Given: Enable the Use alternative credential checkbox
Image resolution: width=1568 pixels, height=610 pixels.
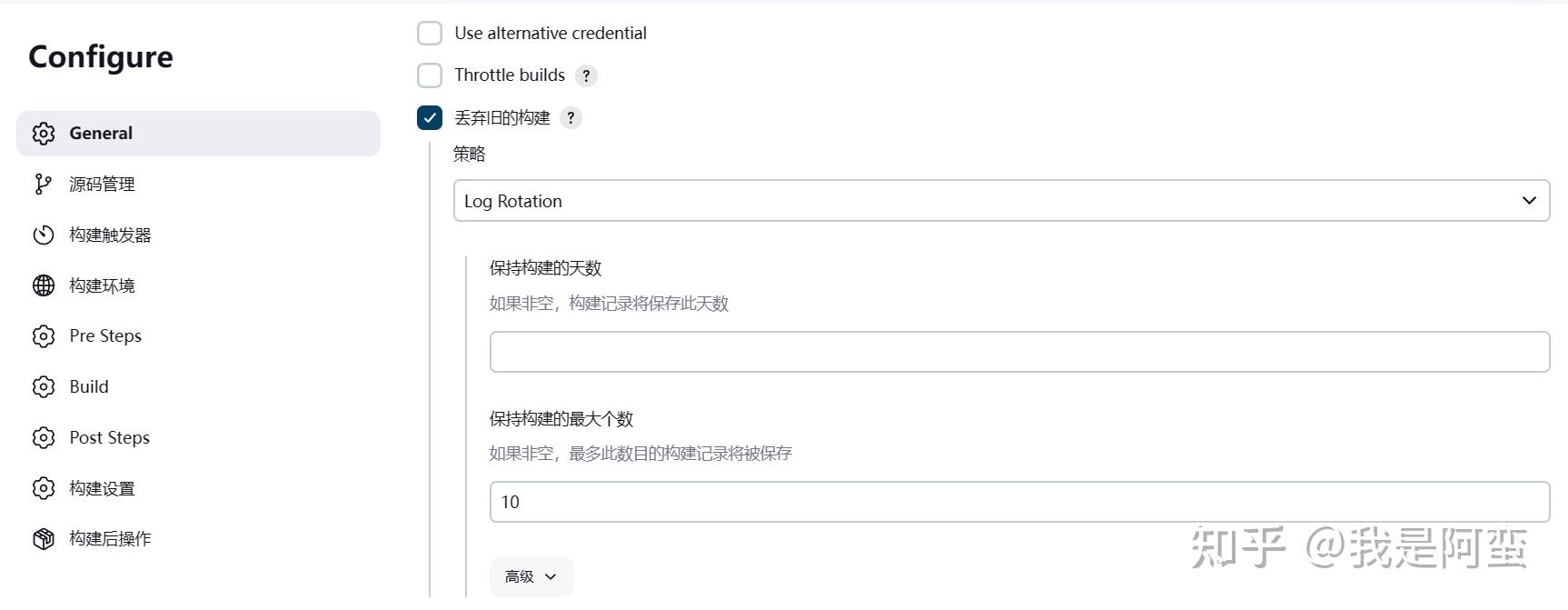Looking at the screenshot, I should (429, 32).
